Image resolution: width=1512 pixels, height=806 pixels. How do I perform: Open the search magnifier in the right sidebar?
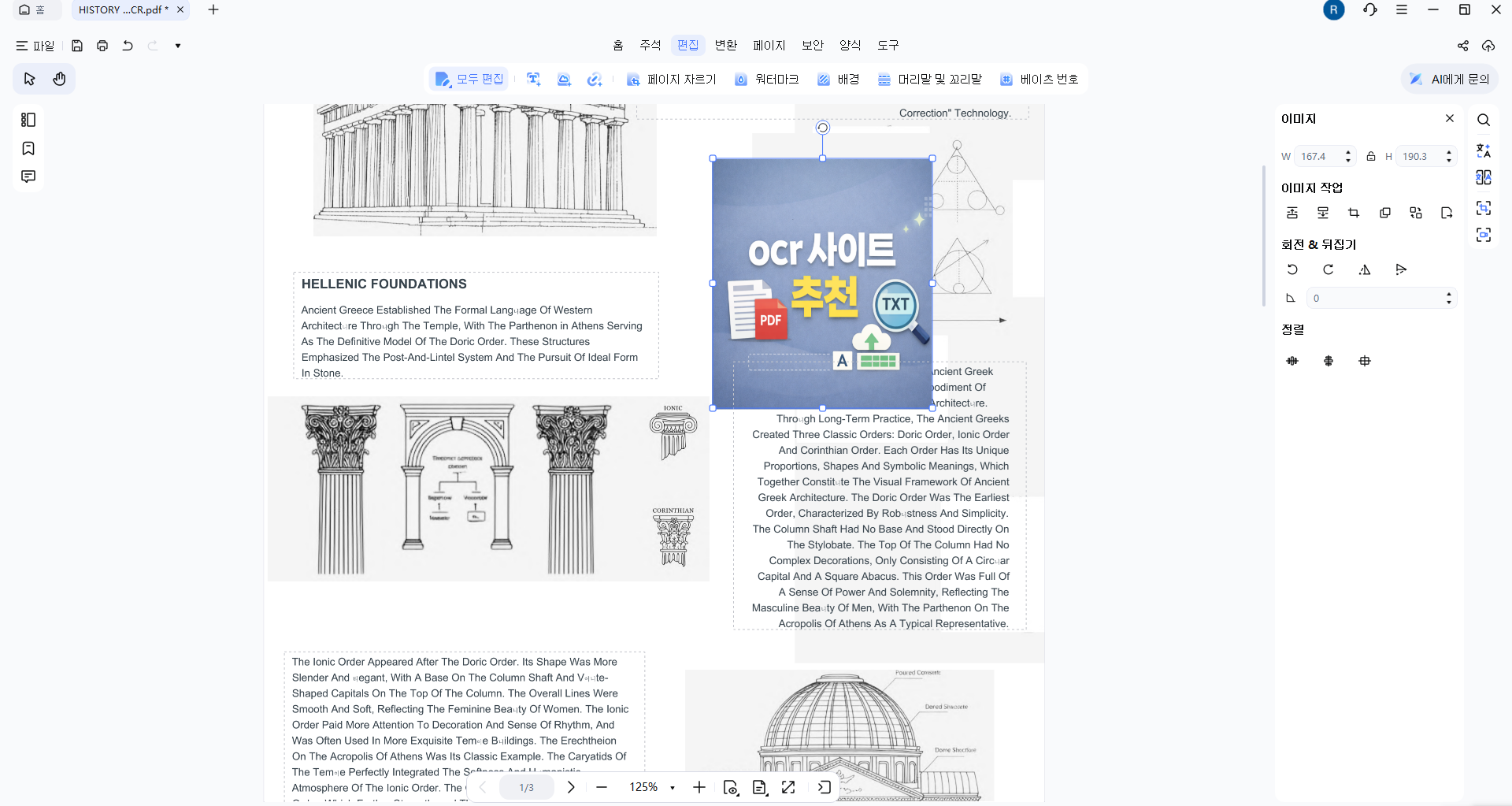(1484, 120)
